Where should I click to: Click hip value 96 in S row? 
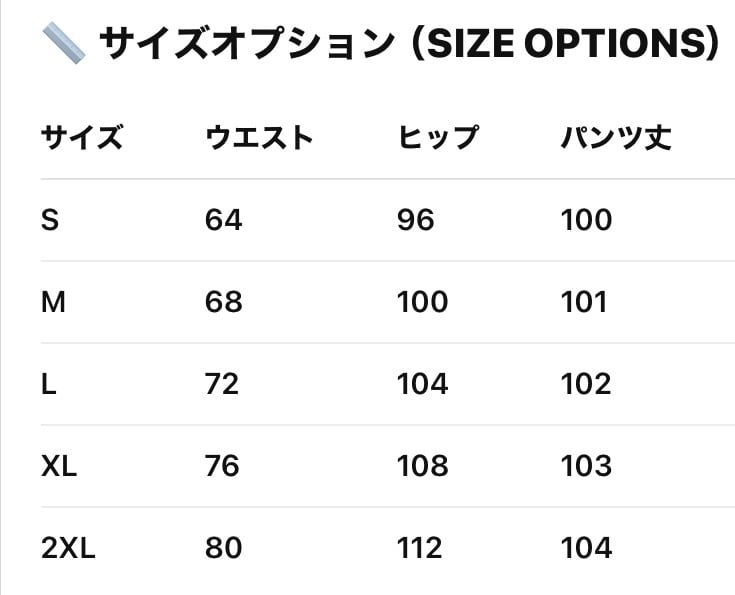pos(416,220)
